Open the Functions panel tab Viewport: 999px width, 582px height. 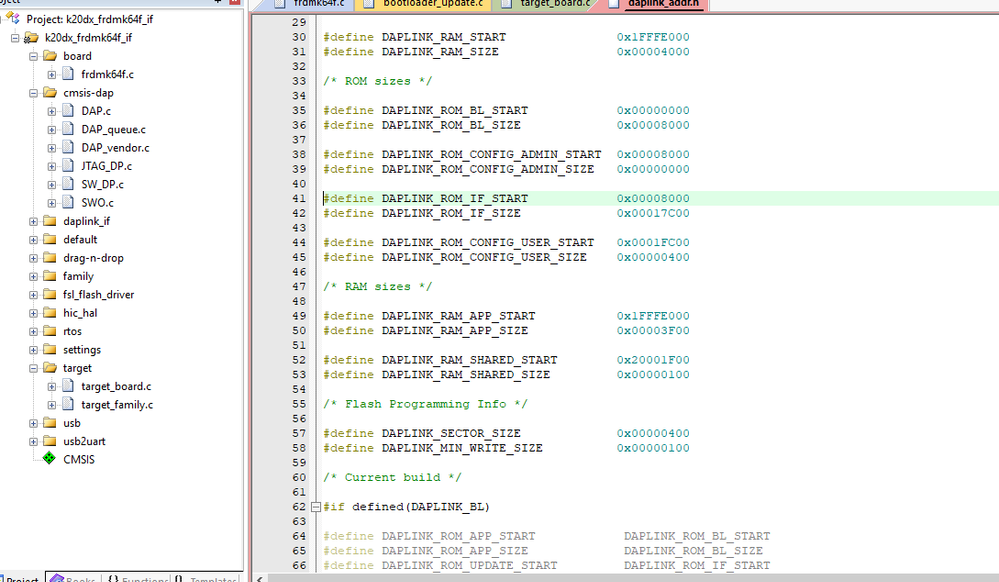(137, 578)
